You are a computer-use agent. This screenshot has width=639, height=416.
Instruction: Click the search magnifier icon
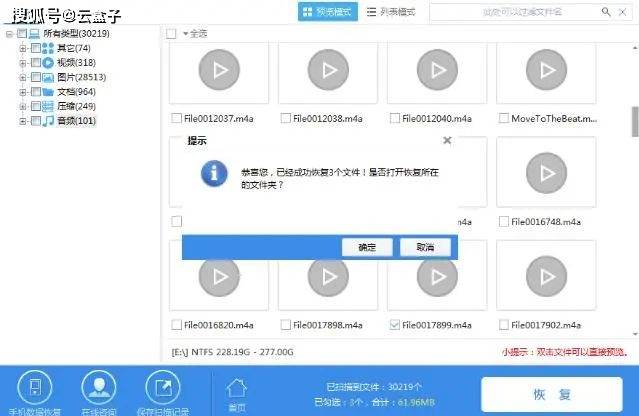tap(606, 12)
